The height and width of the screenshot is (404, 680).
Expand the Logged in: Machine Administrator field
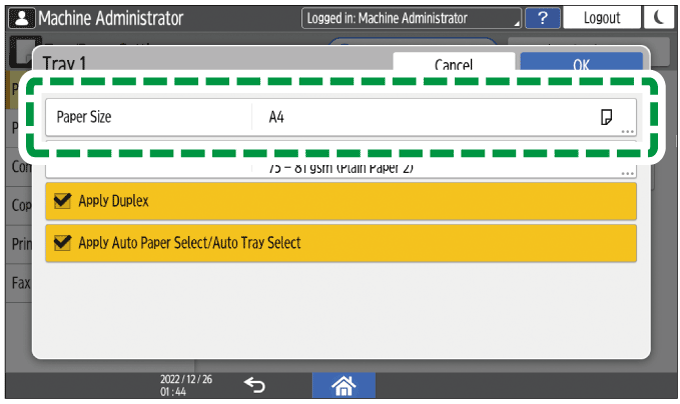tap(412, 17)
